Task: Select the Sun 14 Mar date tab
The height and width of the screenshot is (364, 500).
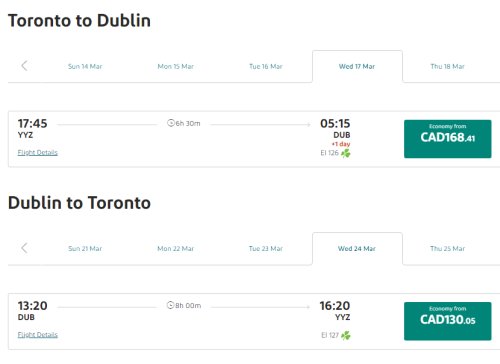Action: (85, 66)
